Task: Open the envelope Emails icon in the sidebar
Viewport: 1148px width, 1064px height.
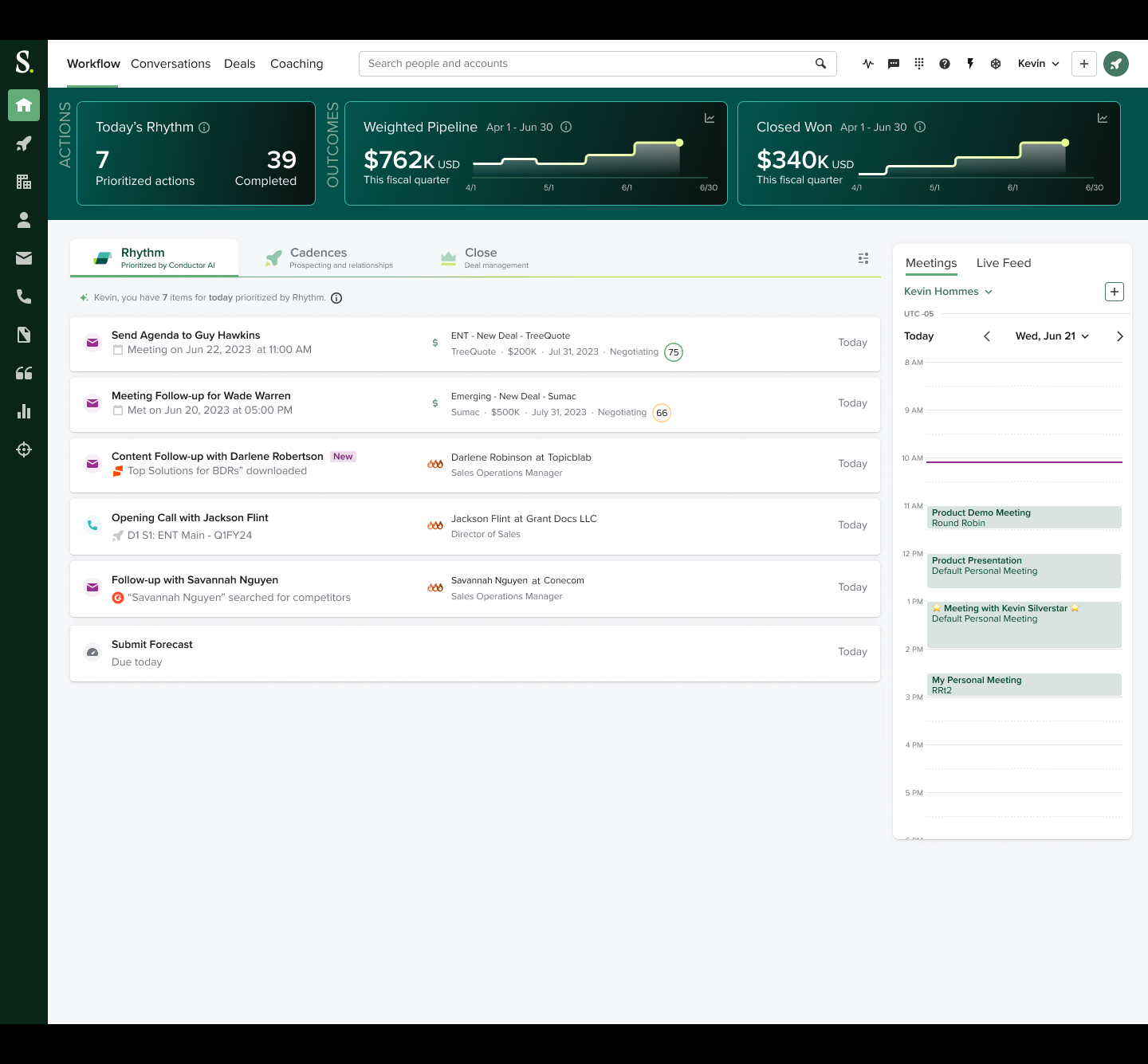Action: point(24,258)
